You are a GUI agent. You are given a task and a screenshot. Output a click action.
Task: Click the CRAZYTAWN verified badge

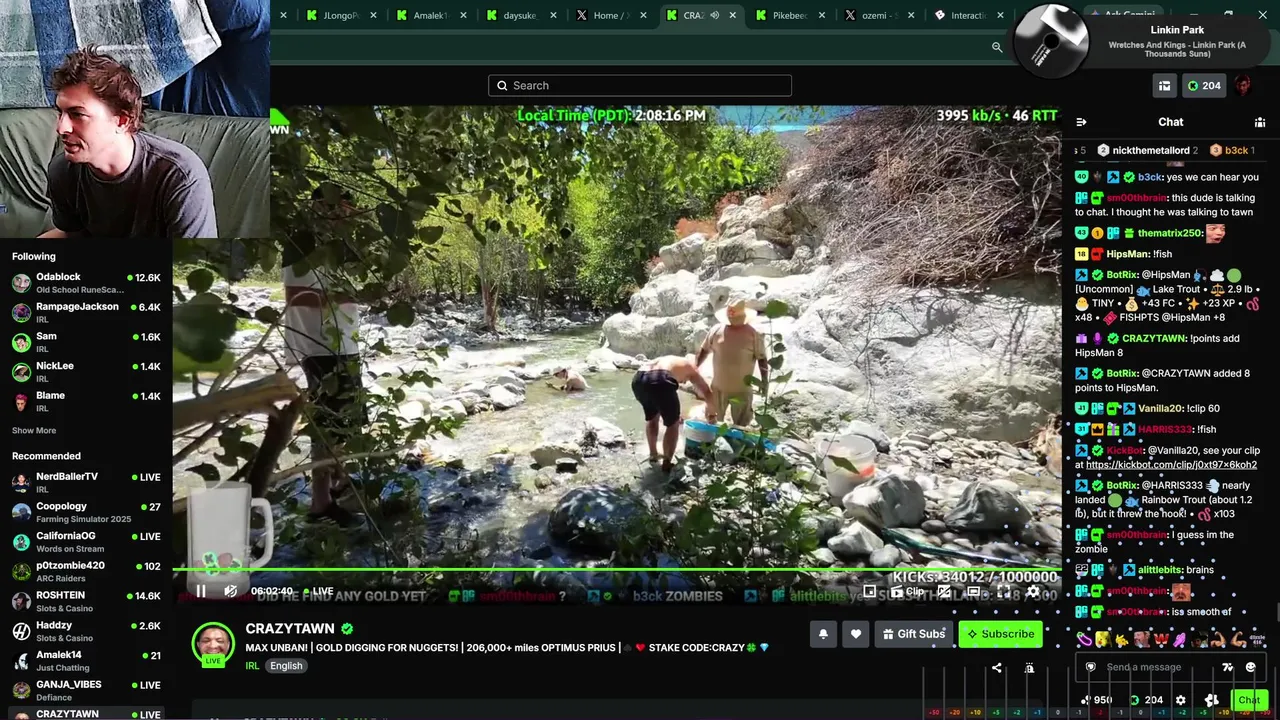click(347, 629)
